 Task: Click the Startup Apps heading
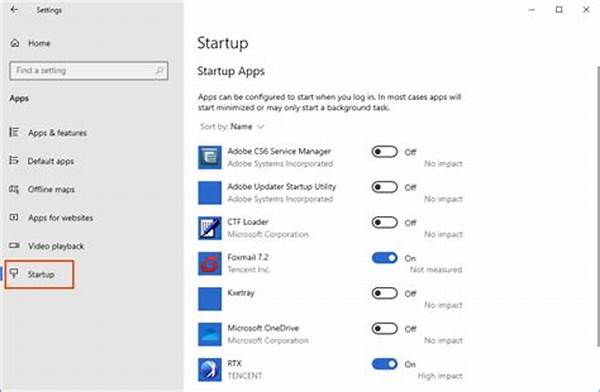pos(231,71)
